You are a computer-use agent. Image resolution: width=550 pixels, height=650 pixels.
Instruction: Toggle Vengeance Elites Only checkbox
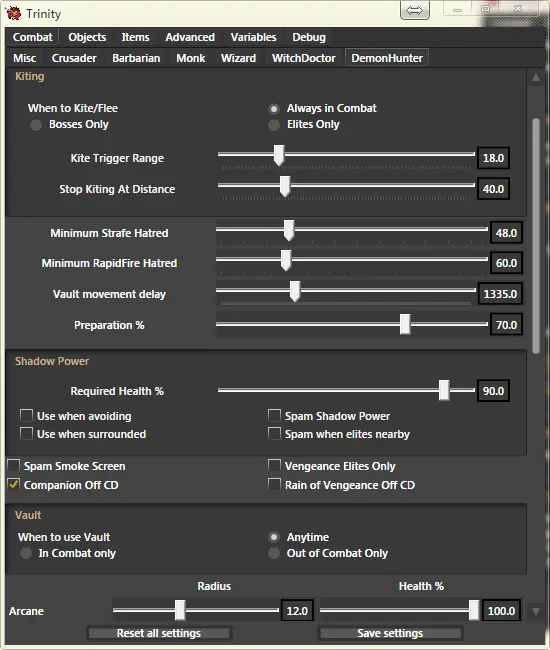(x=274, y=465)
